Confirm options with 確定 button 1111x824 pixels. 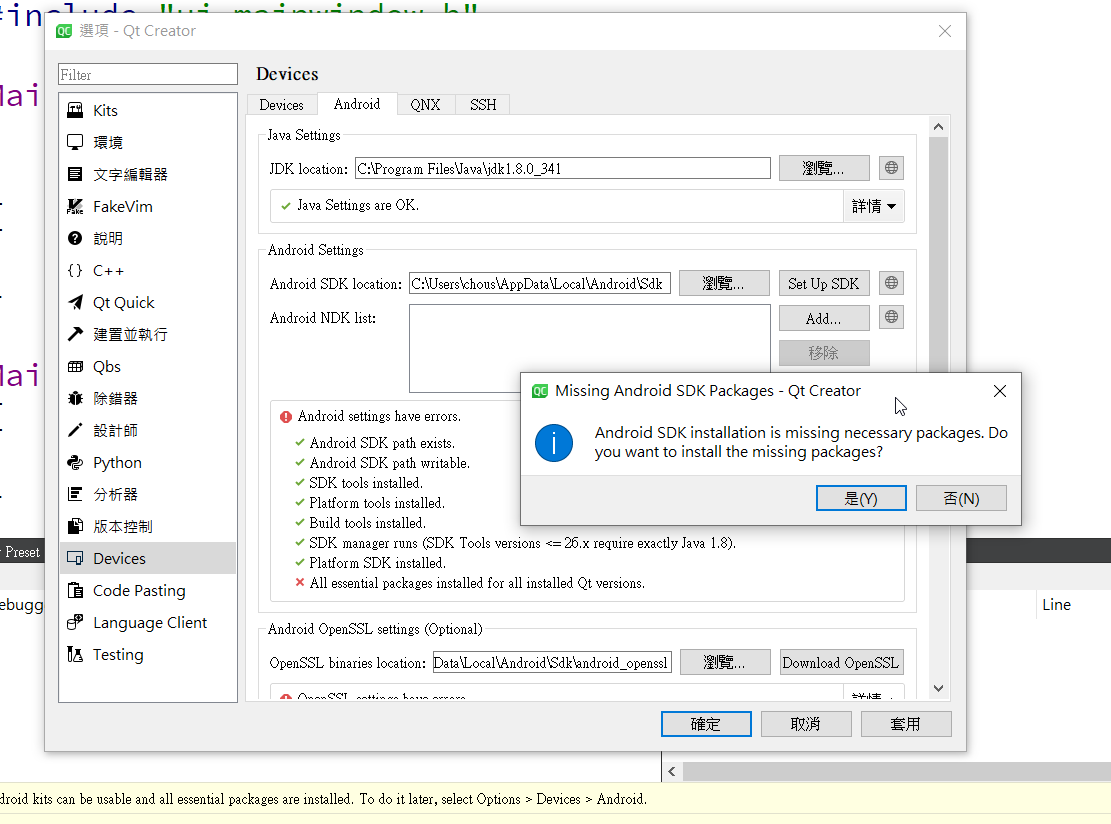click(x=706, y=724)
